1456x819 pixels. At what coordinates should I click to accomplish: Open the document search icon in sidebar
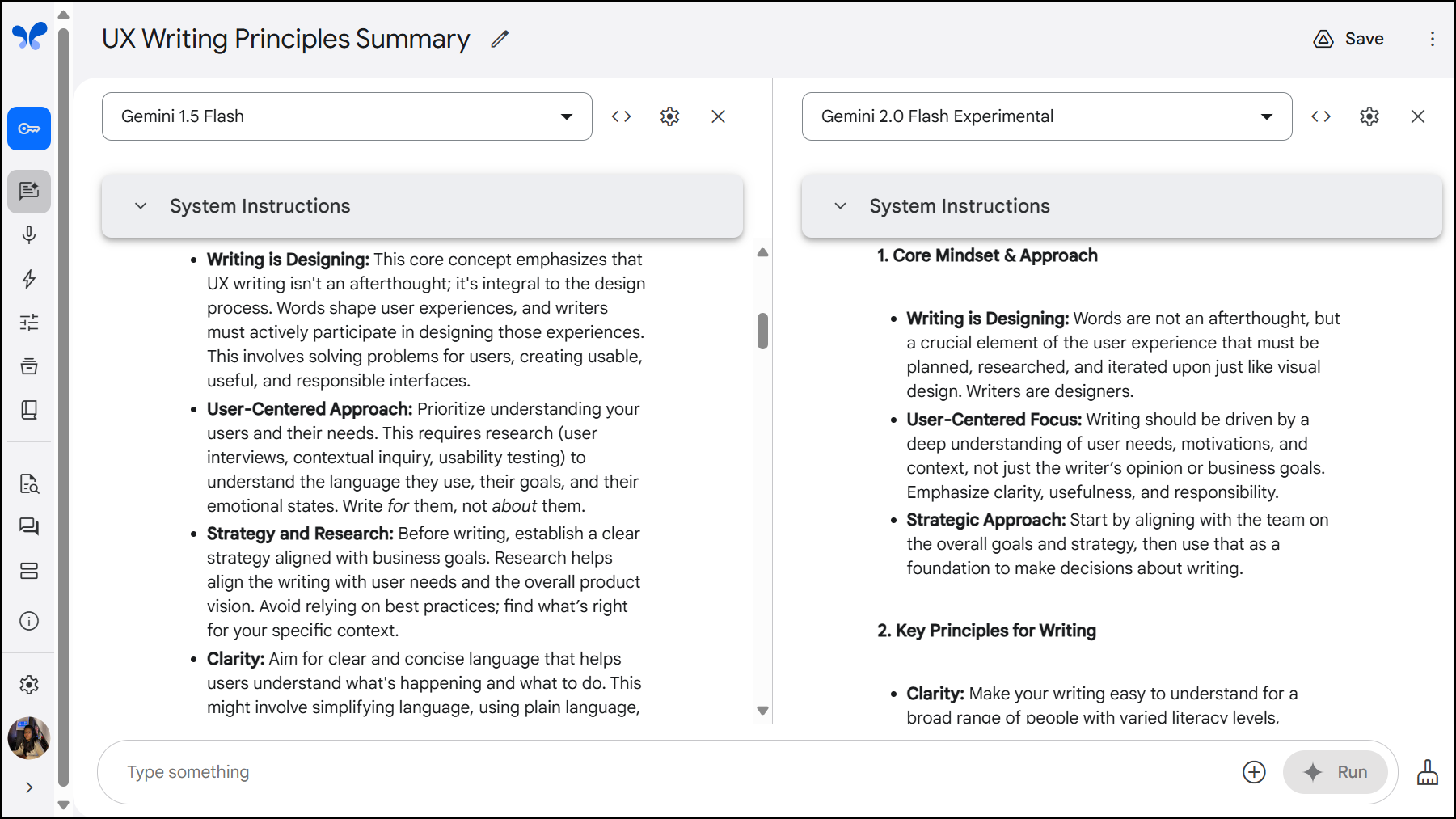(x=29, y=483)
